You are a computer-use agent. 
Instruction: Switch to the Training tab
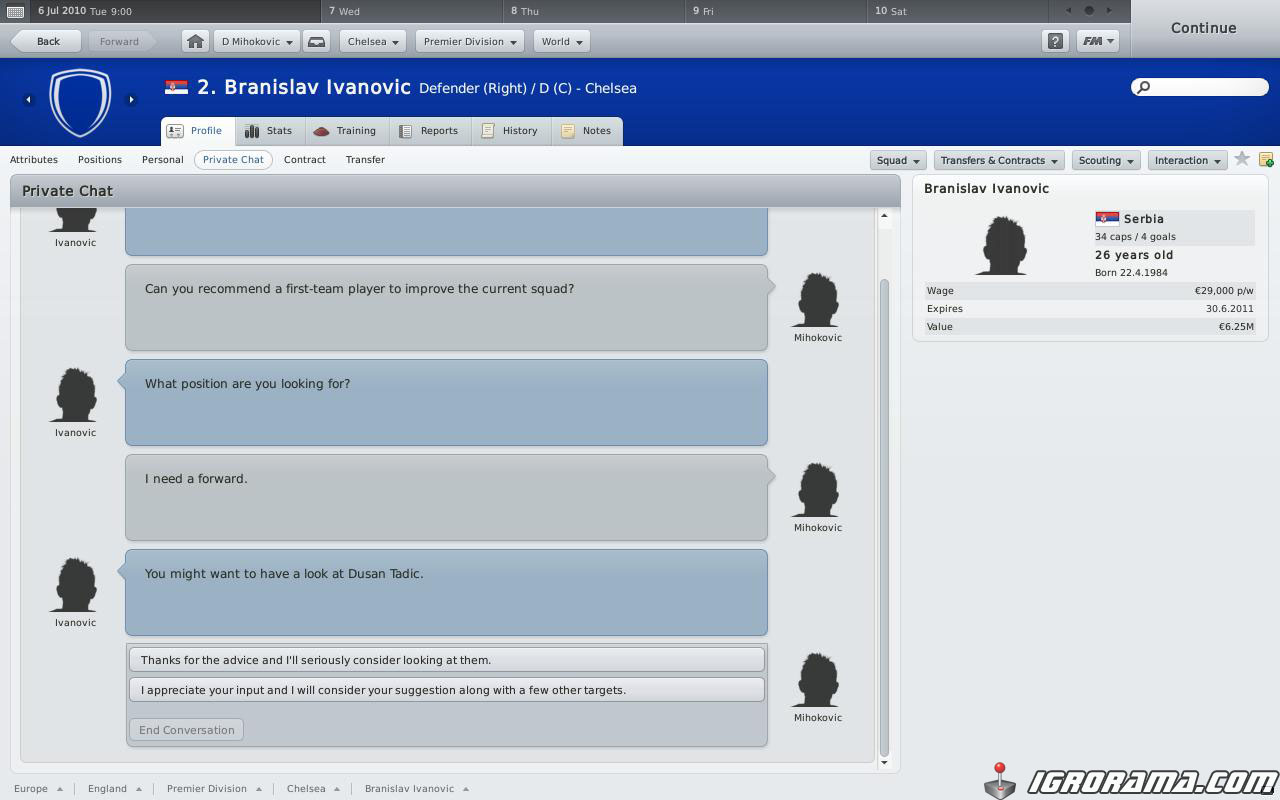[345, 131]
